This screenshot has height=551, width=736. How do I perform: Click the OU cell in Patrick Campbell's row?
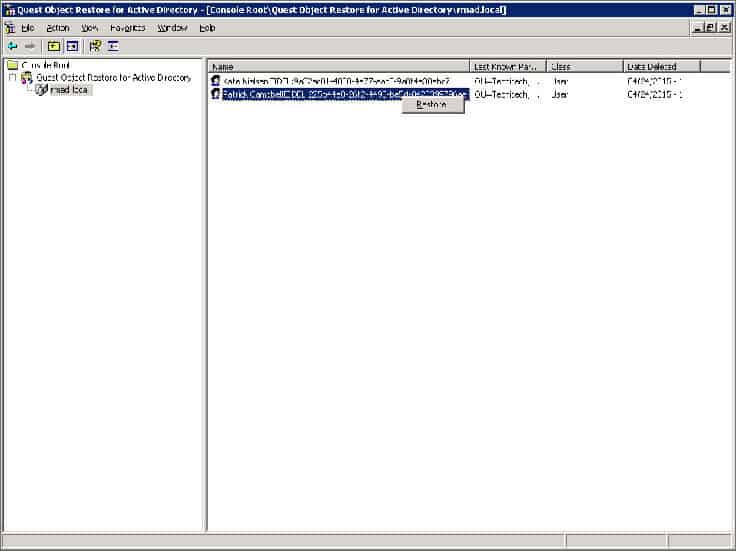(x=508, y=94)
